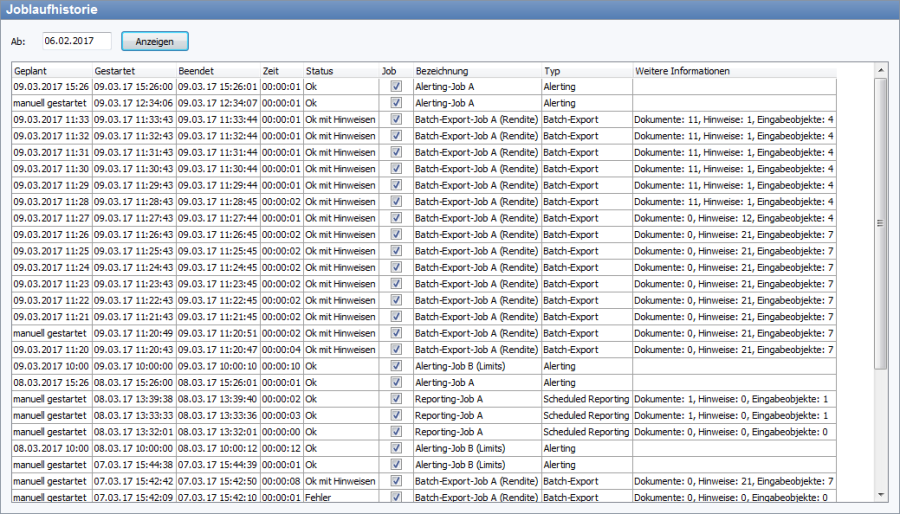Click the Anzeigen button
Image resolution: width=900 pixels, height=514 pixels.
click(154, 42)
